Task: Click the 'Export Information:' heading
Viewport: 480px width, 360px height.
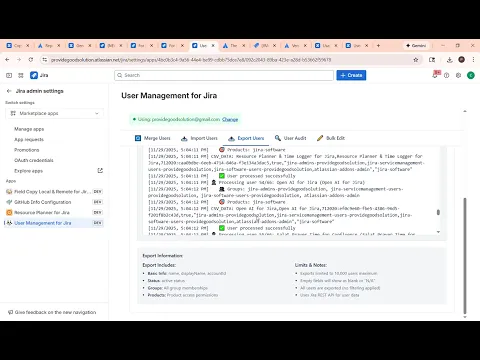Action: coord(163,256)
